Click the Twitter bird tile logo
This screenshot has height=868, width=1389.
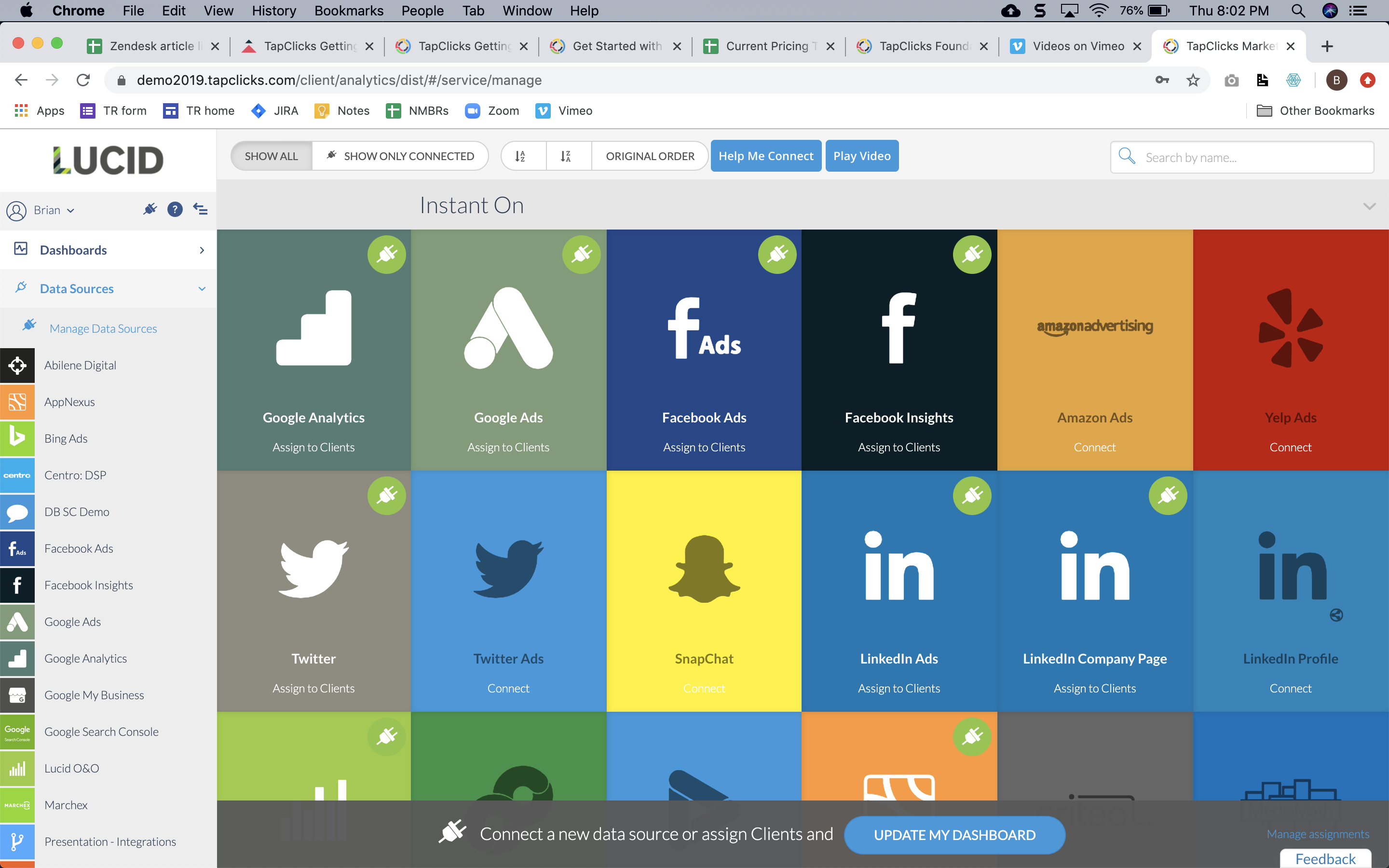[x=313, y=569]
